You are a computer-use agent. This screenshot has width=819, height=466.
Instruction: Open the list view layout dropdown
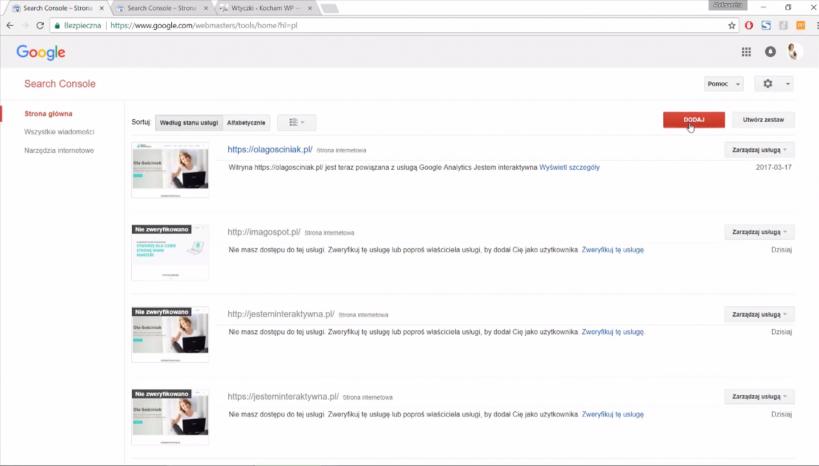297,122
